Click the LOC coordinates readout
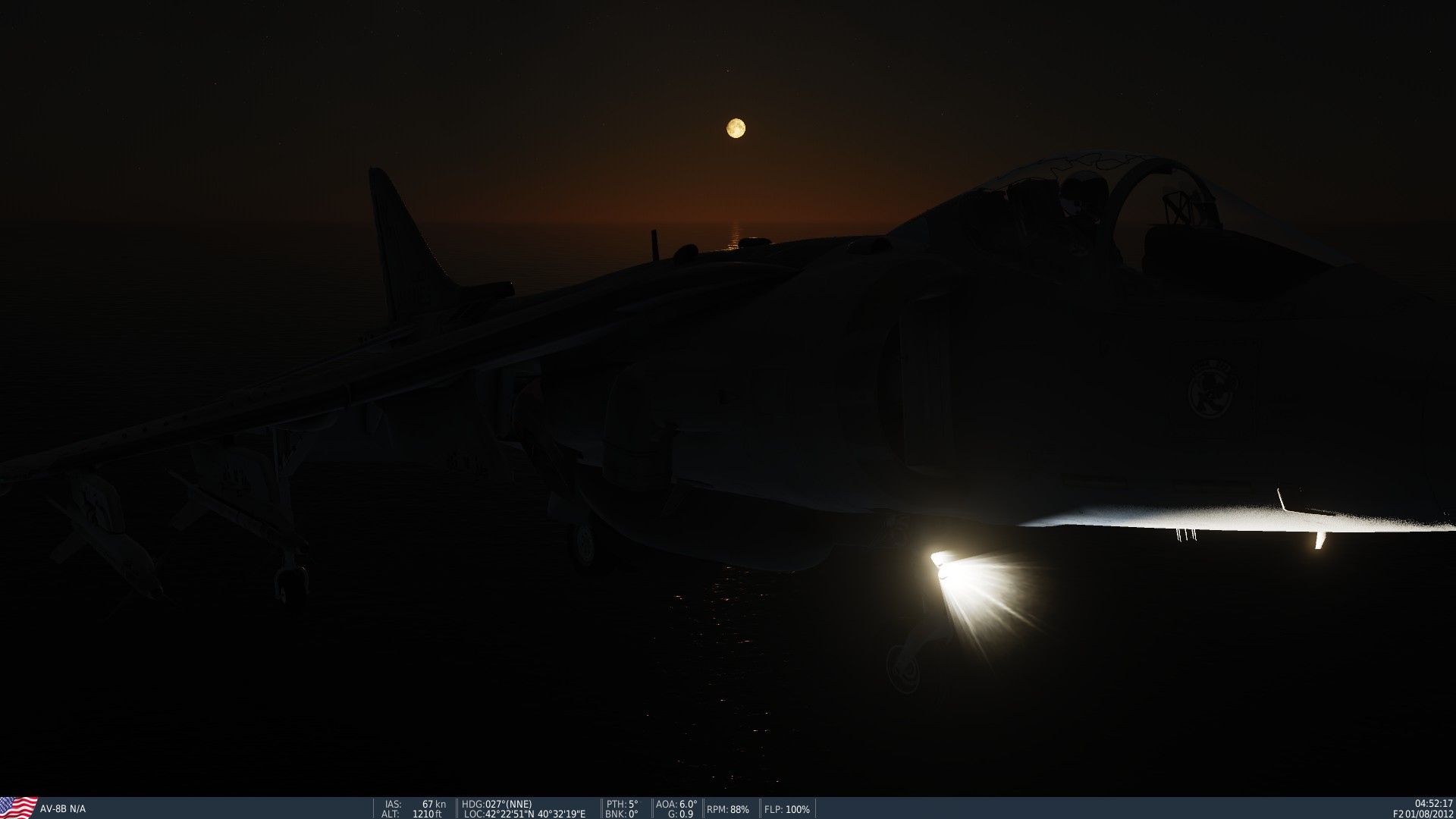This screenshot has height=819, width=1456. click(524, 814)
